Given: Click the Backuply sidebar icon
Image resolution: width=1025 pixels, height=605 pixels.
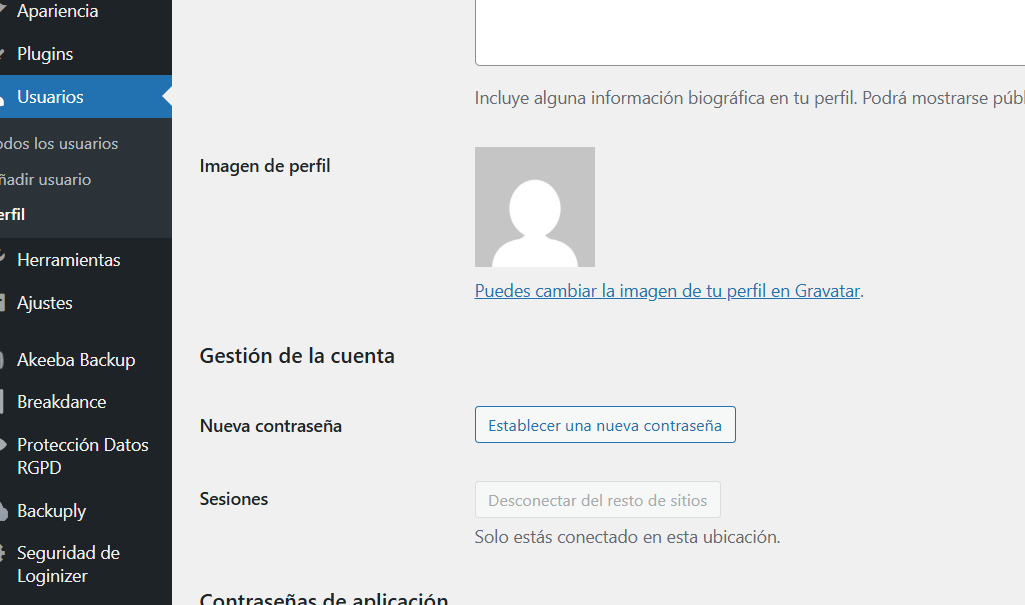Looking at the screenshot, I should pyautogui.click(x=3, y=511).
